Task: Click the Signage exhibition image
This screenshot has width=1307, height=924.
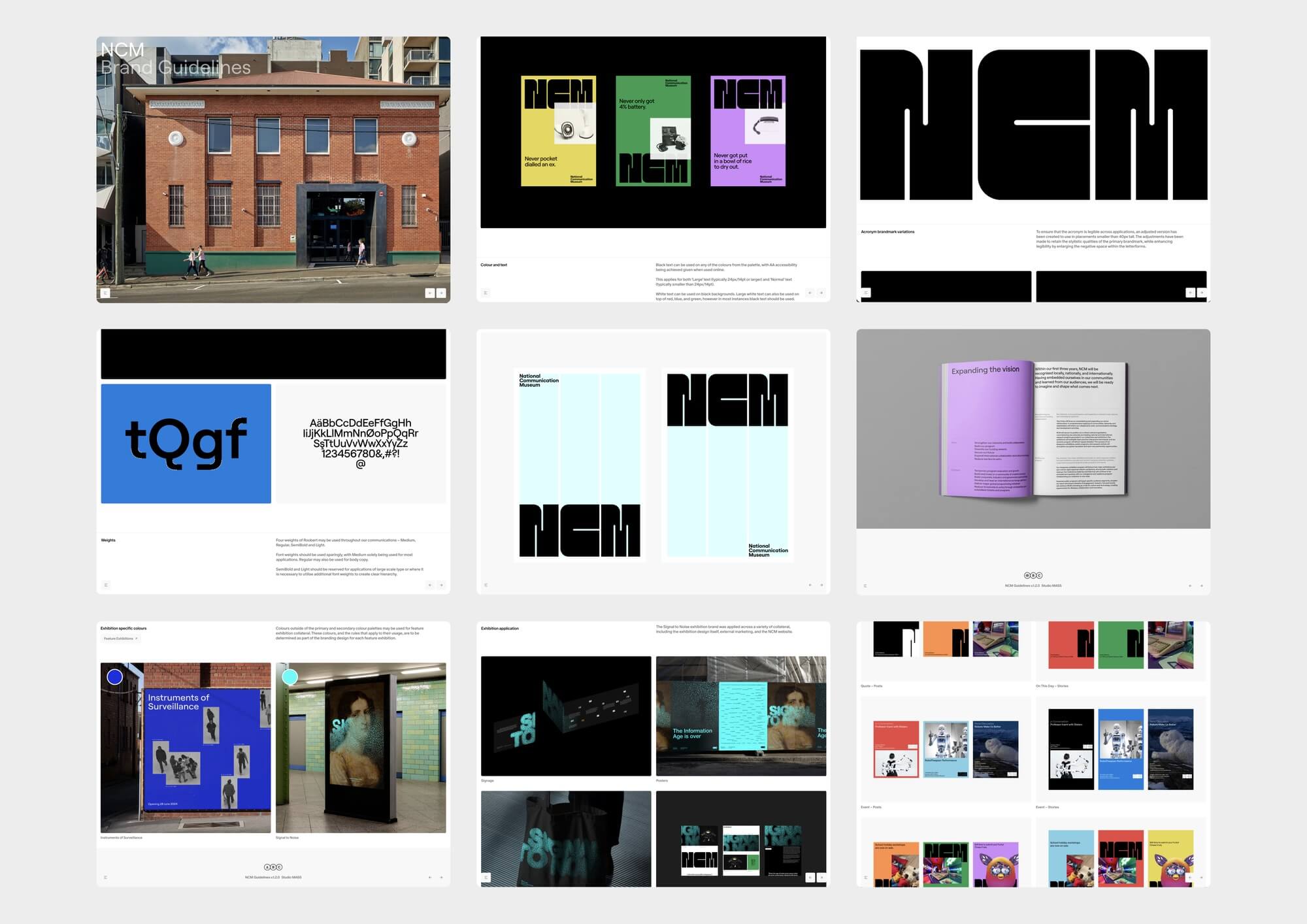Action: (x=566, y=716)
